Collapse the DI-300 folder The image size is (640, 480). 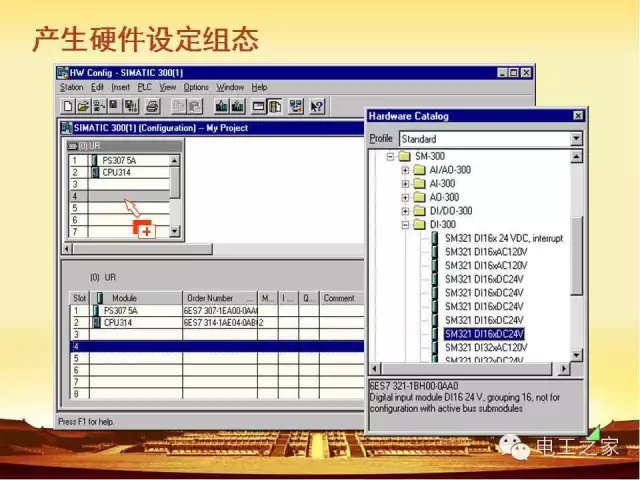406,226
